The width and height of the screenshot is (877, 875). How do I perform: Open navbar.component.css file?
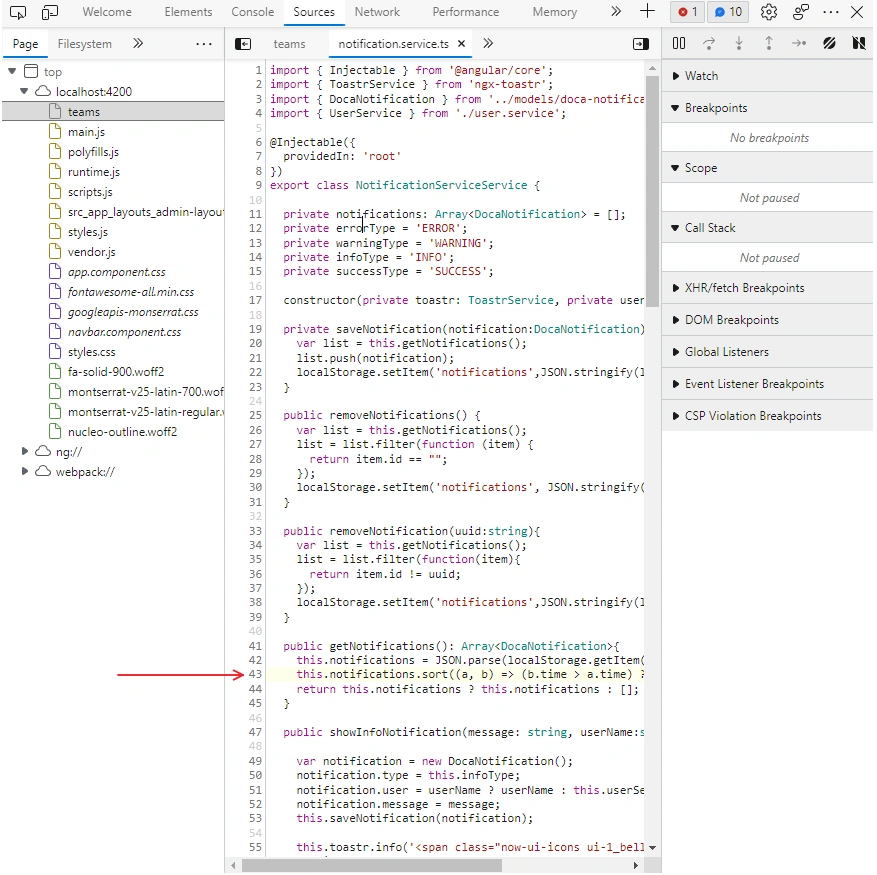124,332
